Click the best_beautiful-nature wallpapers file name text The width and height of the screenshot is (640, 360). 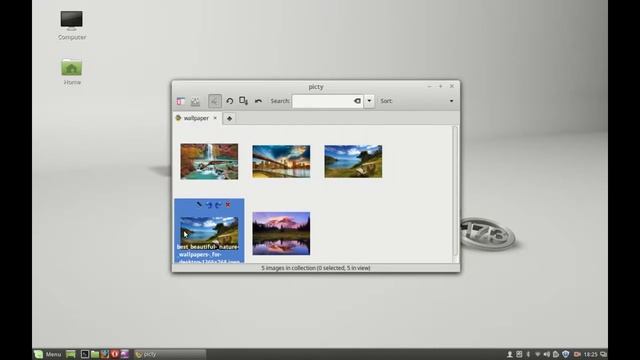tap(209, 254)
